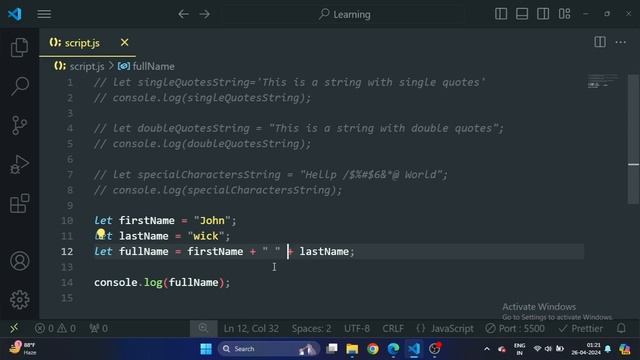The height and width of the screenshot is (360, 640).
Task: Show errors and warnings in status bar
Action: tap(55, 328)
